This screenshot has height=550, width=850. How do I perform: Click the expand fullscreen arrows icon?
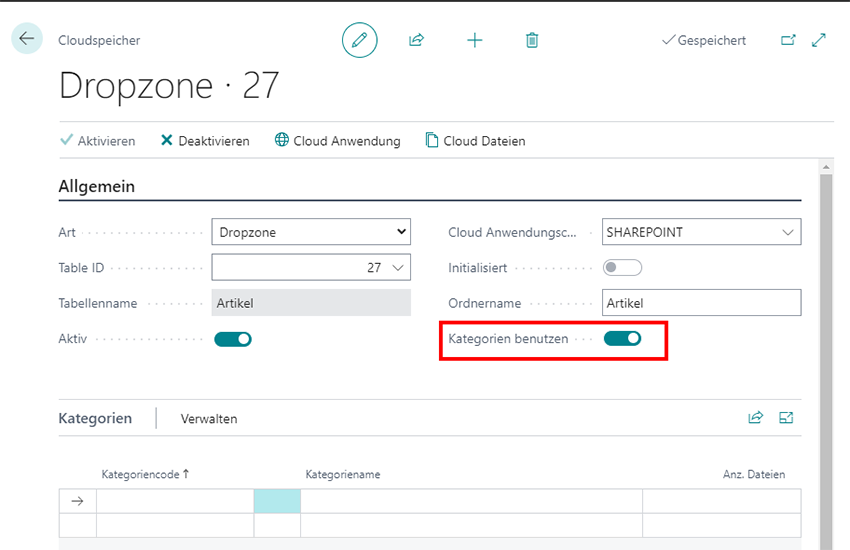(x=819, y=40)
